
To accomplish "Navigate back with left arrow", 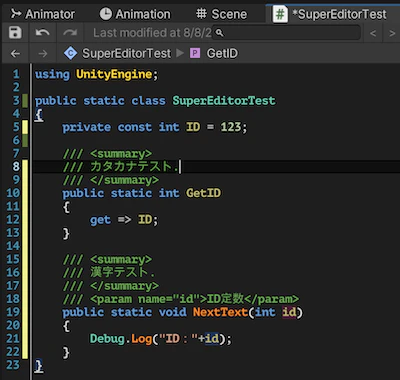I will (x=15, y=53).
